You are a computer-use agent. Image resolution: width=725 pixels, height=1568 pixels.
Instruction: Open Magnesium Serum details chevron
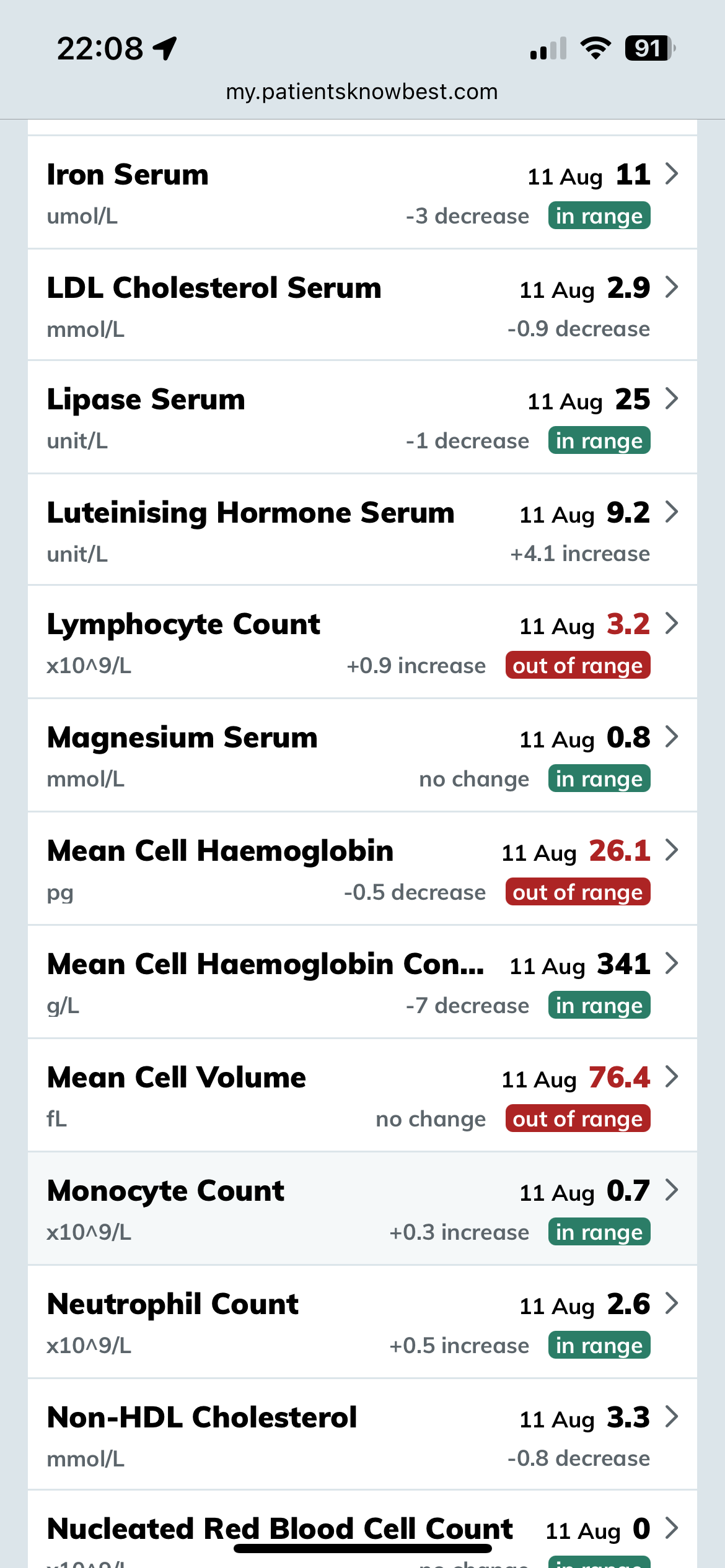[x=672, y=737]
